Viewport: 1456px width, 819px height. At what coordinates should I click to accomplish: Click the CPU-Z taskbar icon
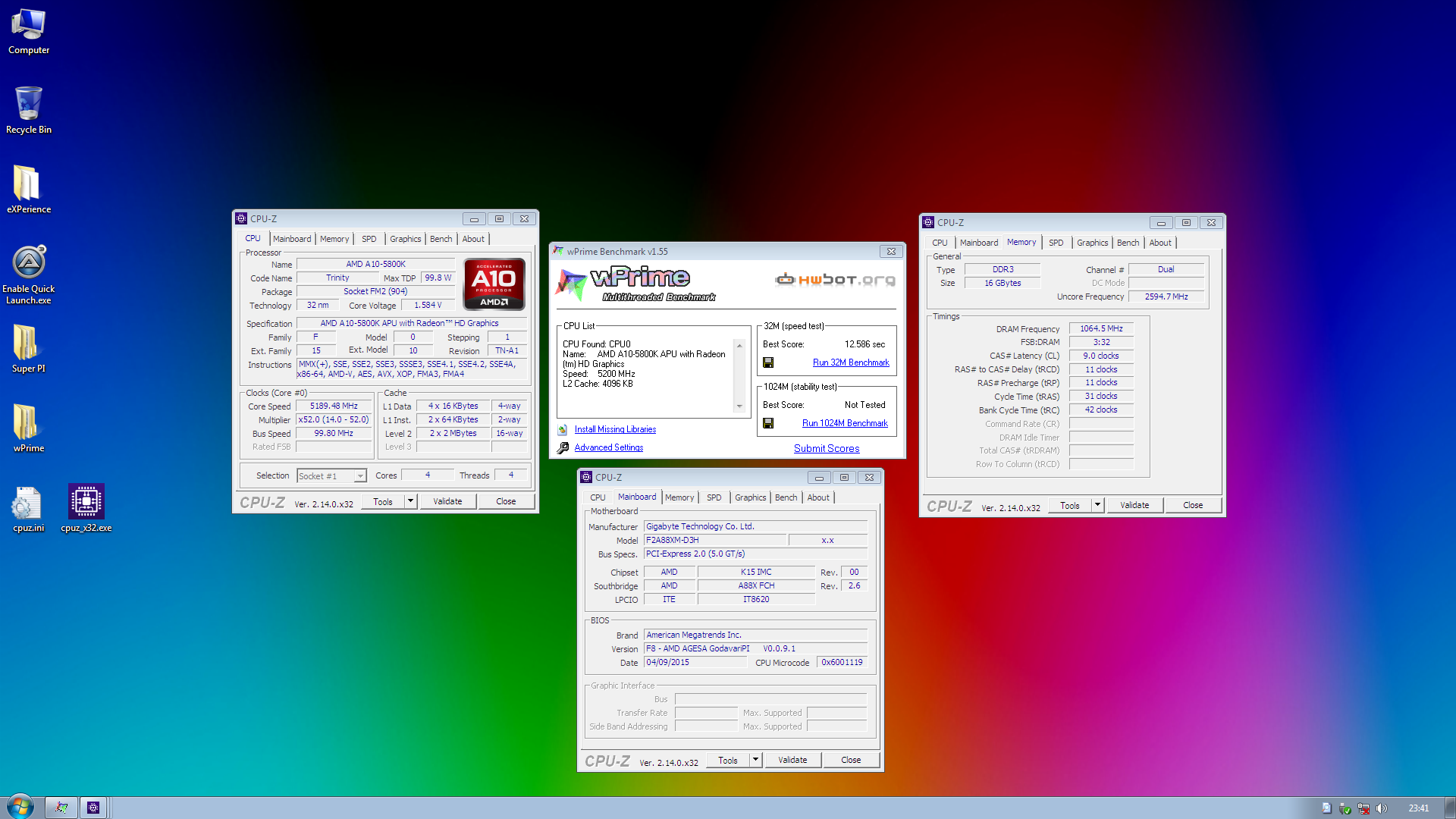[x=93, y=808]
